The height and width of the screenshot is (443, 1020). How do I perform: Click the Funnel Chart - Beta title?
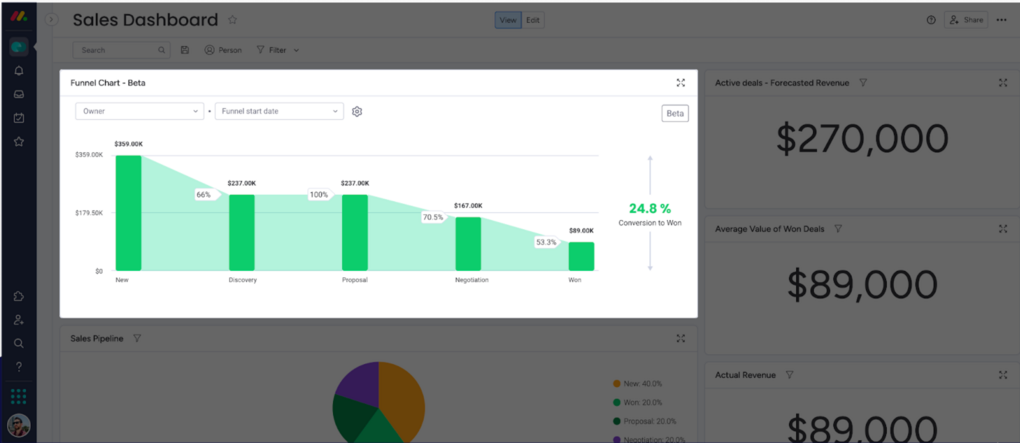point(108,83)
